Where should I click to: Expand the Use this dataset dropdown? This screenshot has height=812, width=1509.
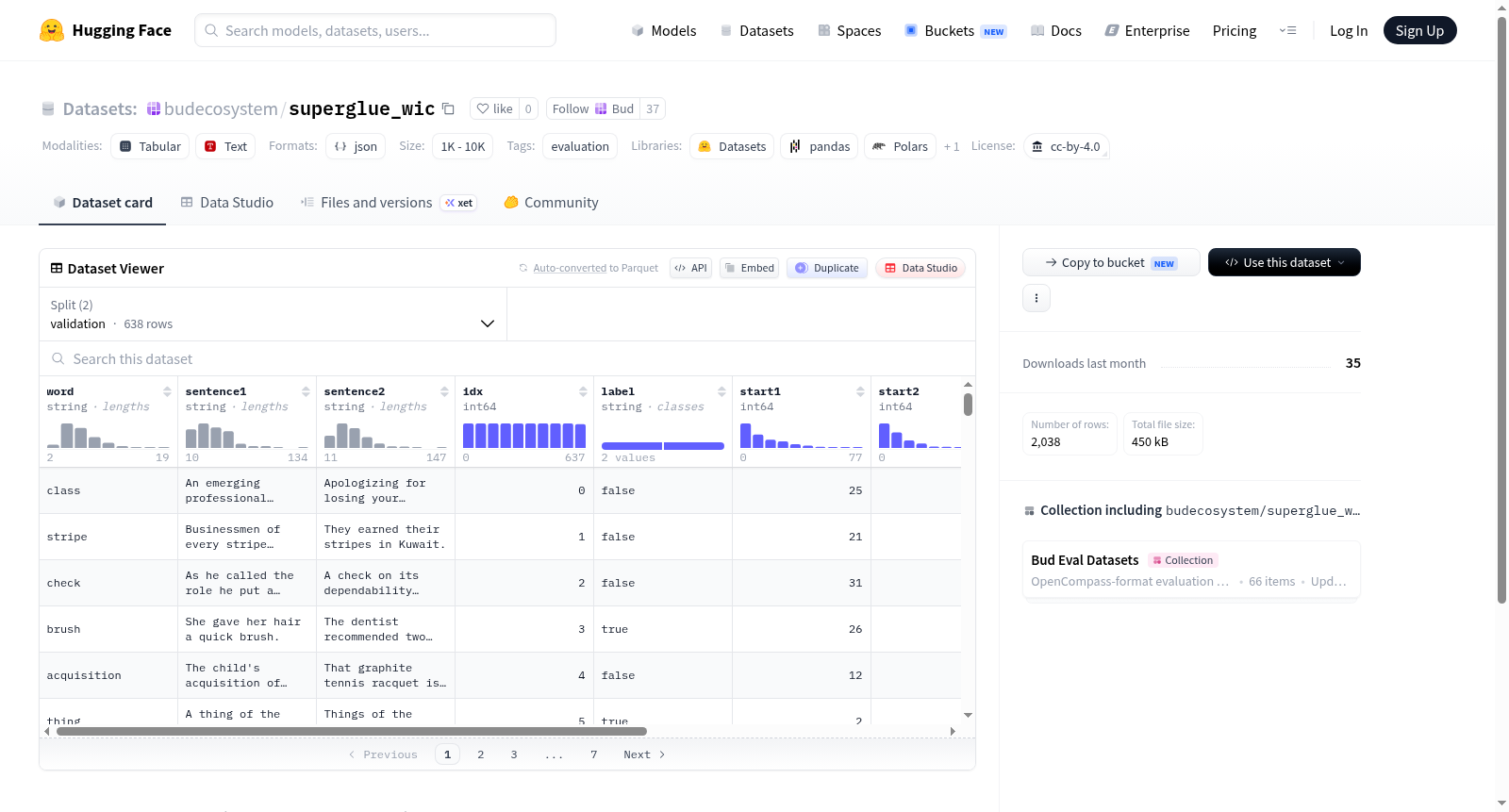click(x=1285, y=262)
